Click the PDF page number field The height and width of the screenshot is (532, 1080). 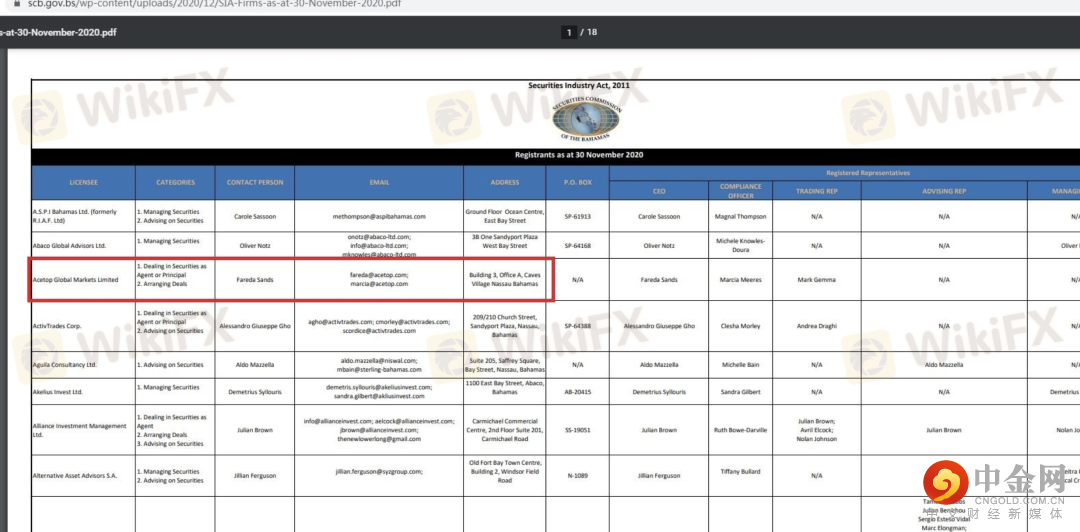(568, 32)
